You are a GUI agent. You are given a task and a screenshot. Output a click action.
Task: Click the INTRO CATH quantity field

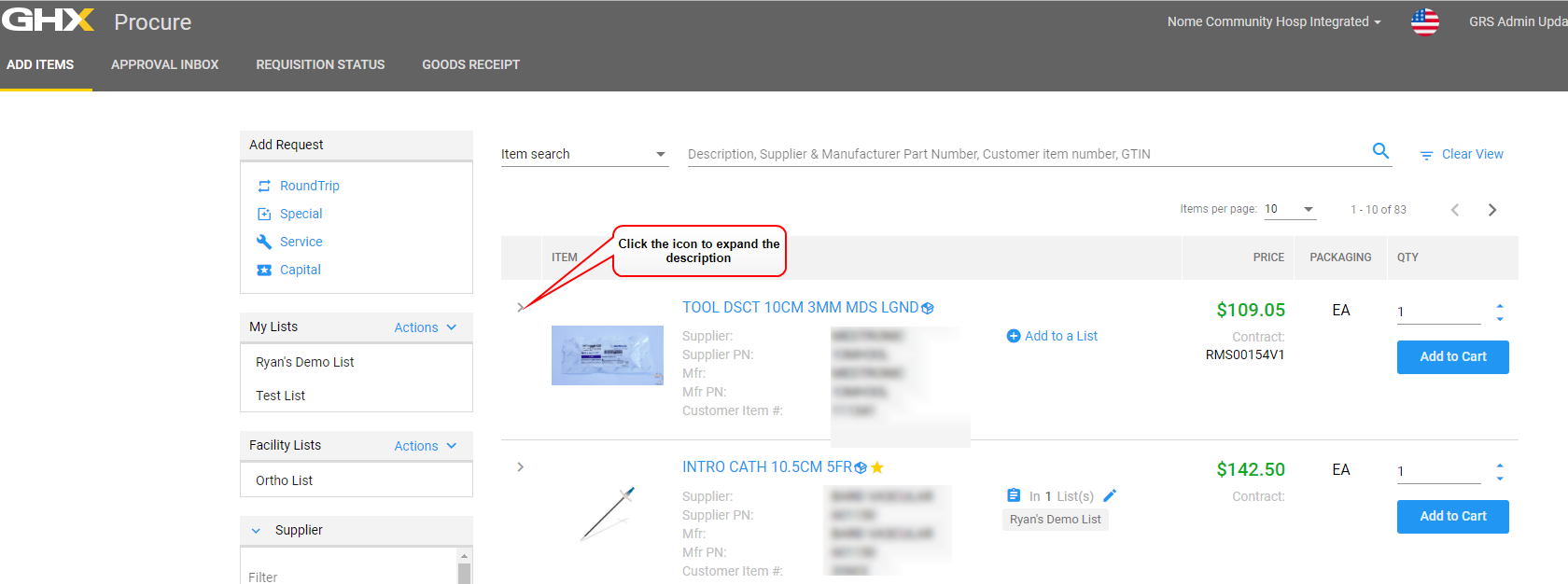1438,471
